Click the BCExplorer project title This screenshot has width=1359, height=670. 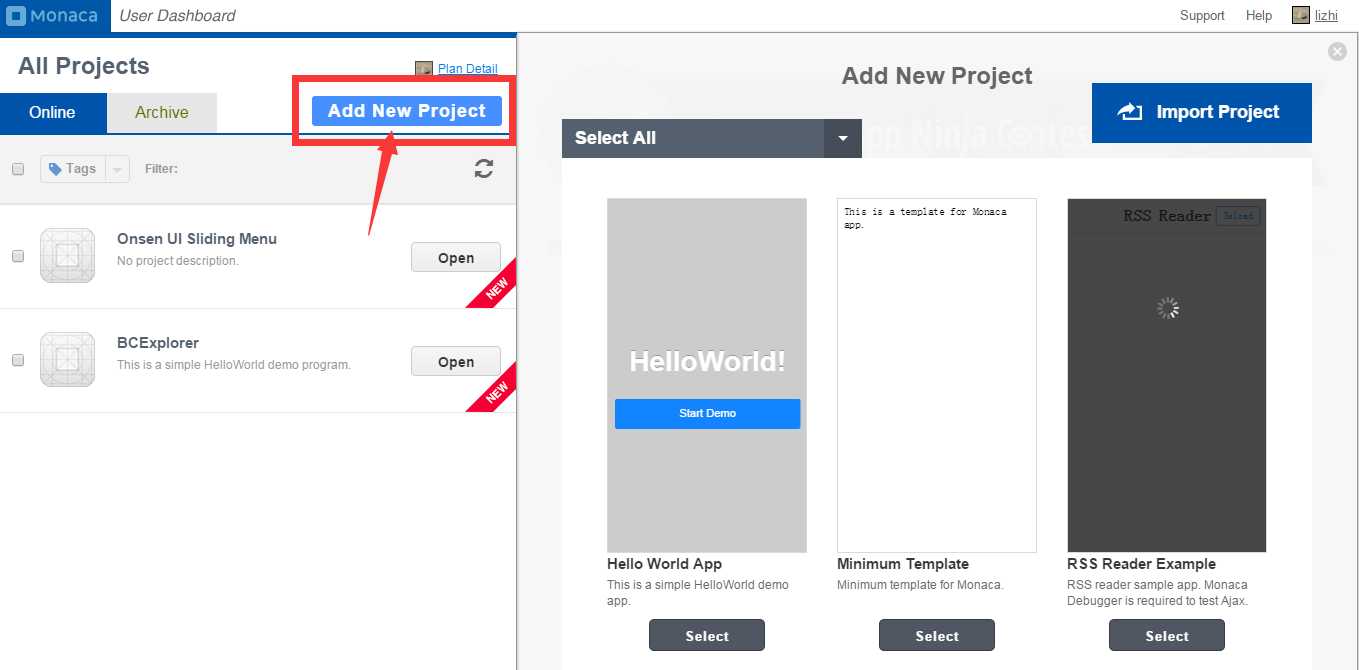click(158, 343)
